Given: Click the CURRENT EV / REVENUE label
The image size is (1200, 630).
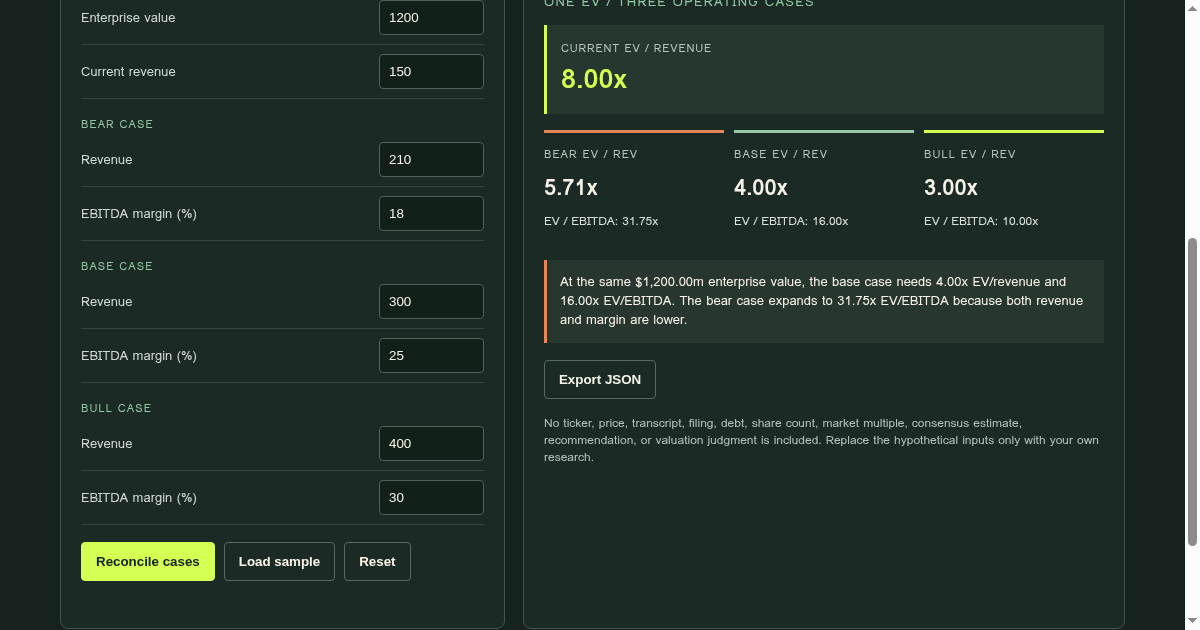Looking at the screenshot, I should (636, 48).
